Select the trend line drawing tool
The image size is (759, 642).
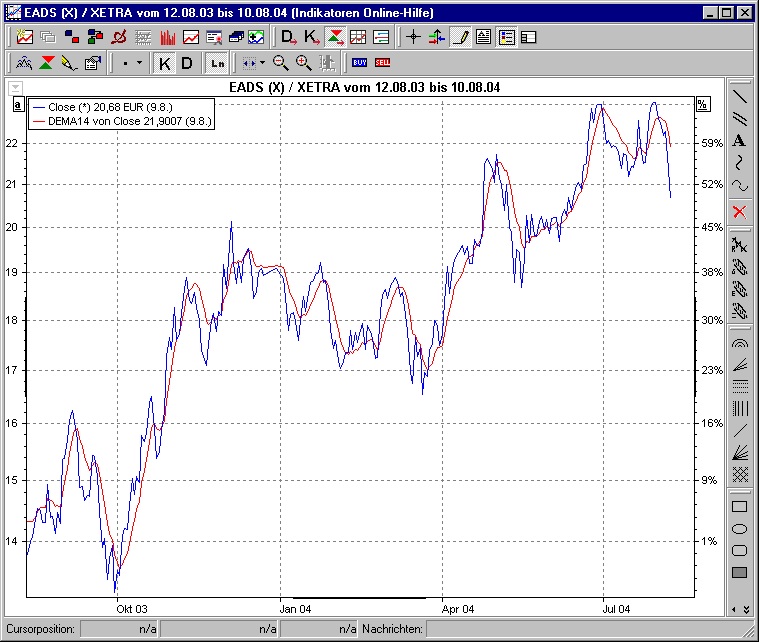(x=740, y=97)
